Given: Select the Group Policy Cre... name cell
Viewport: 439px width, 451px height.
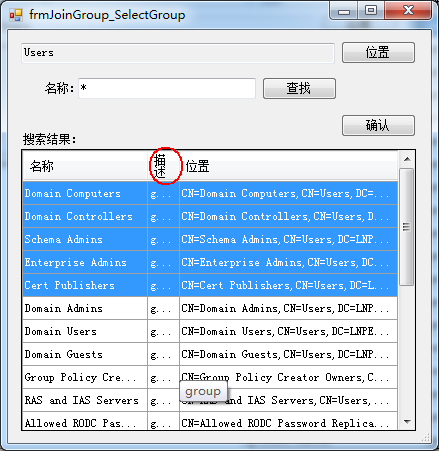Looking at the screenshot, I should click(x=85, y=377).
